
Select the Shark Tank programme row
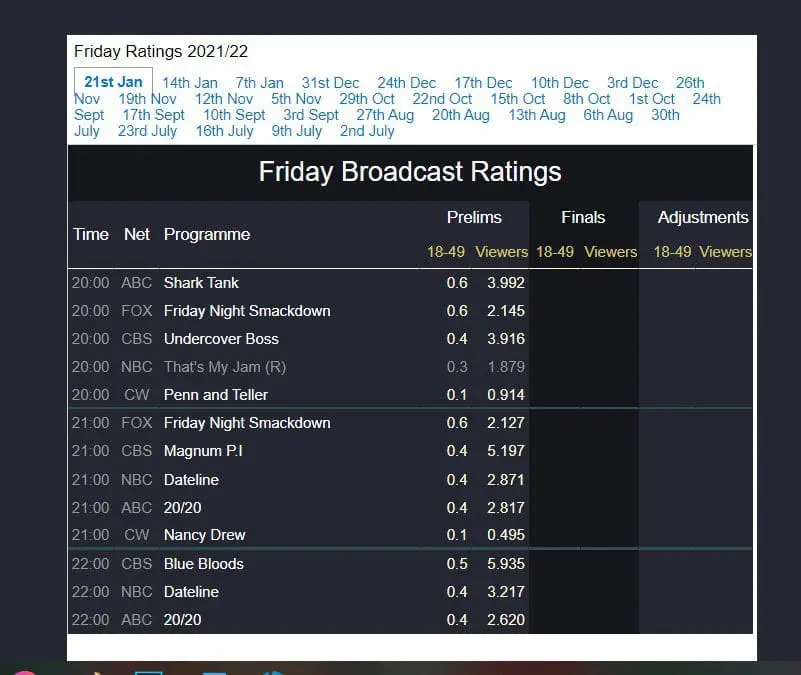click(x=201, y=283)
